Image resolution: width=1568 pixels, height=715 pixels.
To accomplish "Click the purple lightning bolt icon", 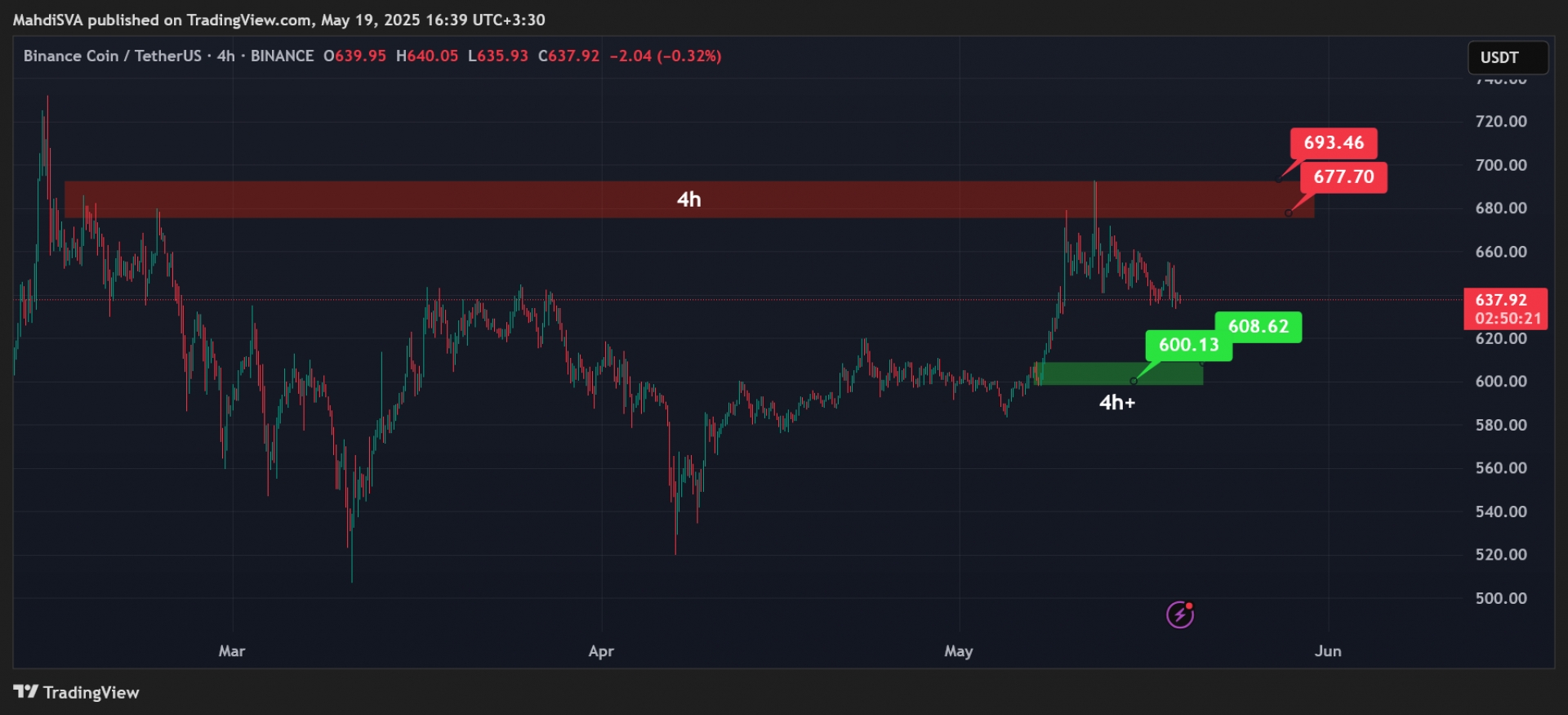I will pyautogui.click(x=1179, y=614).
